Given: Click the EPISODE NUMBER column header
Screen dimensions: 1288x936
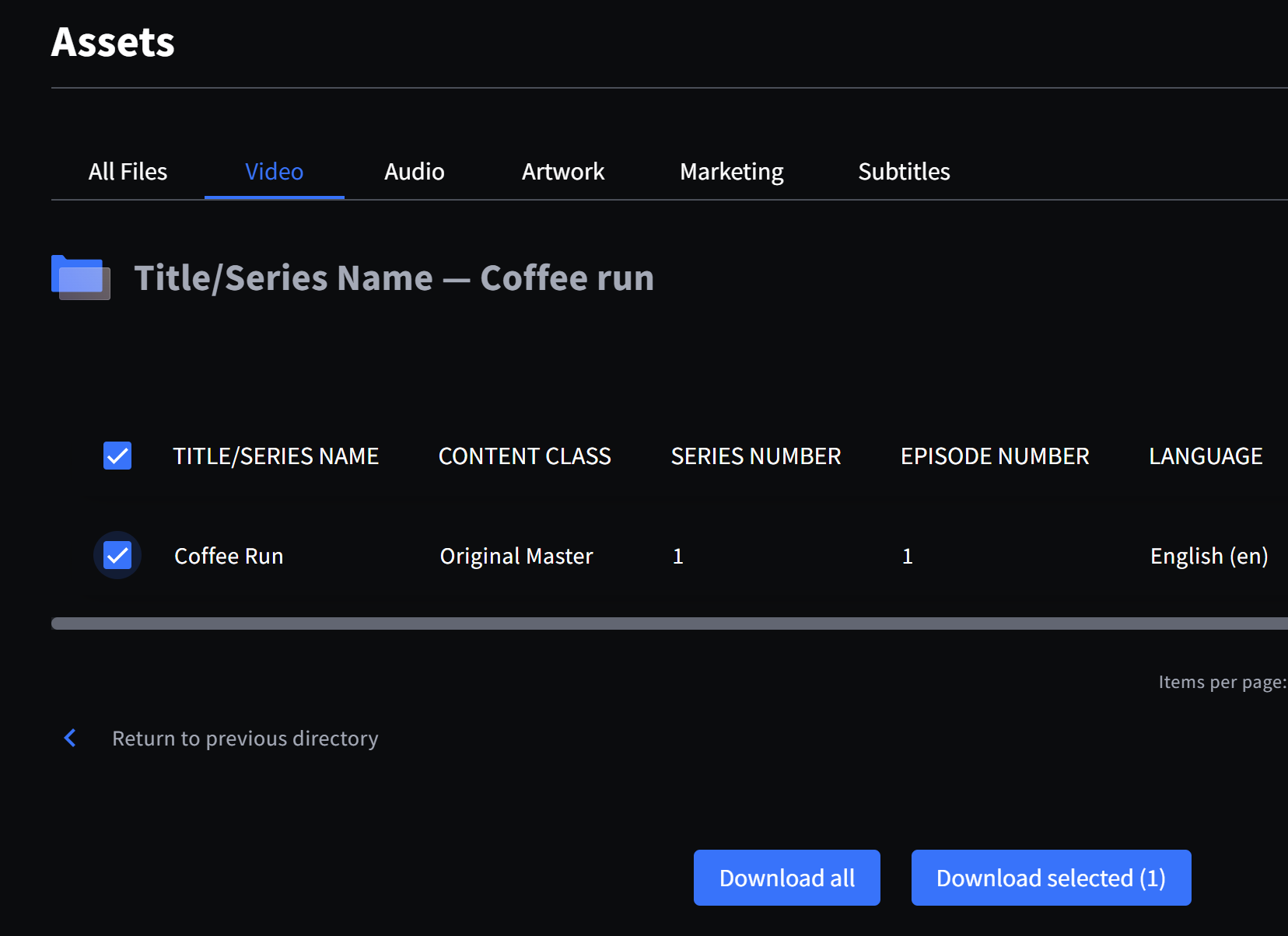Looking at the screenshot, I should click(x=995, y=456).
